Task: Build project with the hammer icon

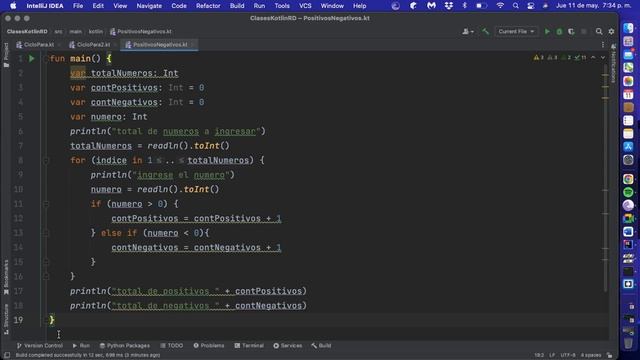Action: (485, 31)
